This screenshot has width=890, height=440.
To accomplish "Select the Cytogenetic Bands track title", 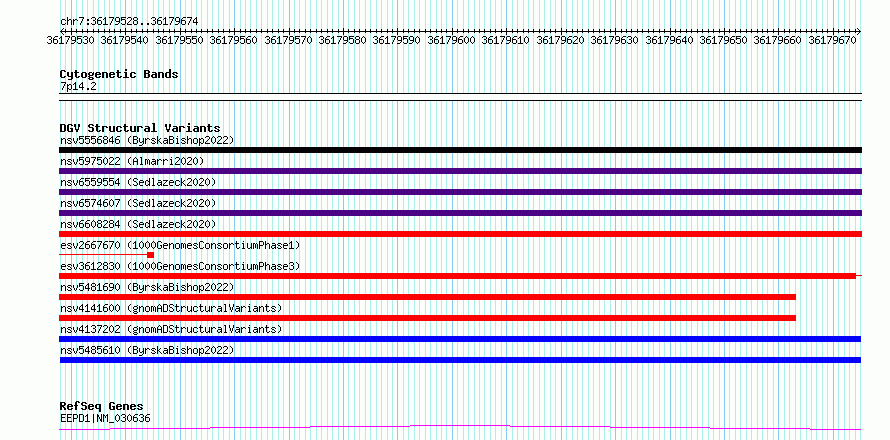I will coord(119,74).
